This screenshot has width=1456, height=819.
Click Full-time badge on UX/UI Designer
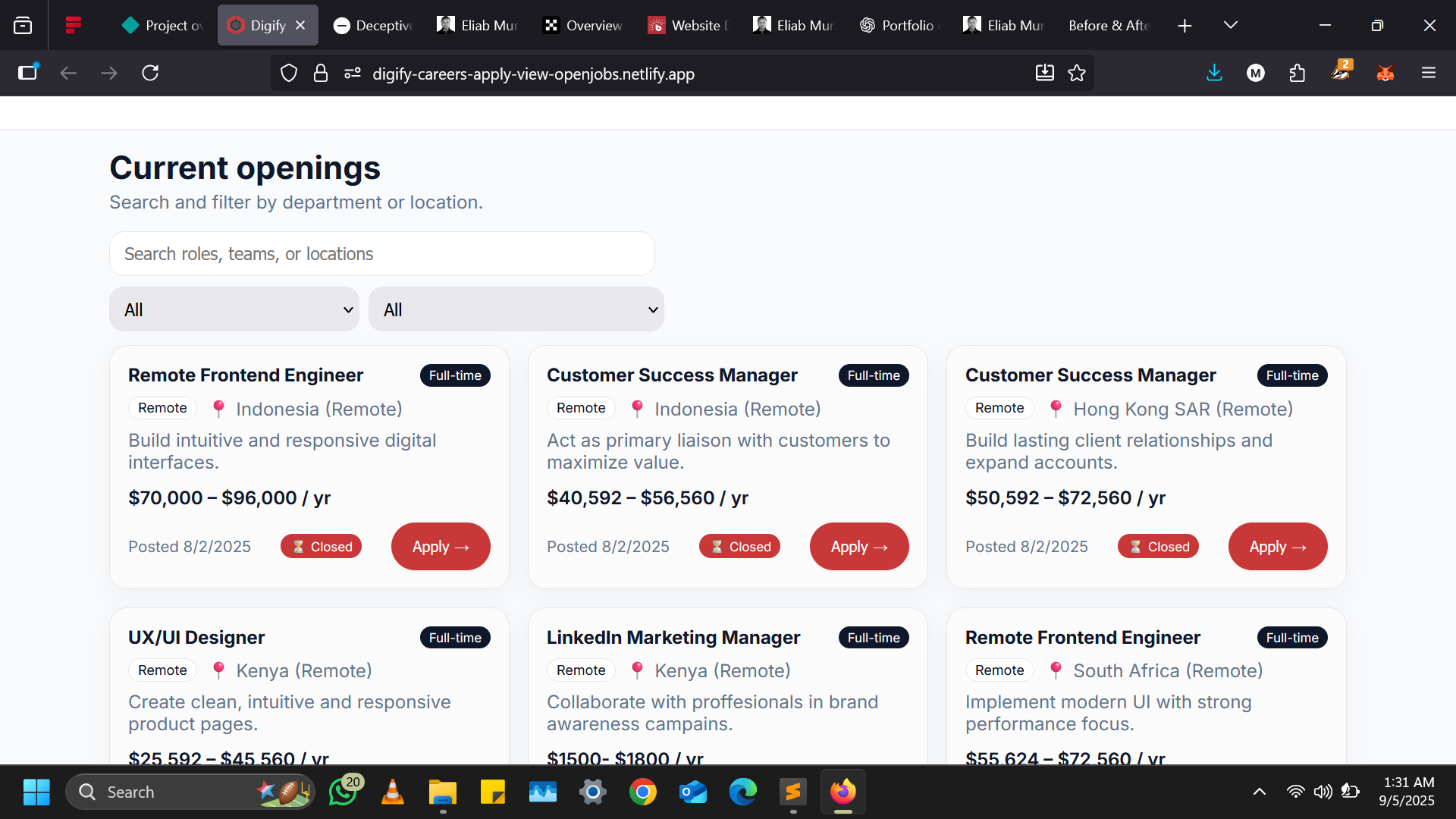[x=455, y=638]
